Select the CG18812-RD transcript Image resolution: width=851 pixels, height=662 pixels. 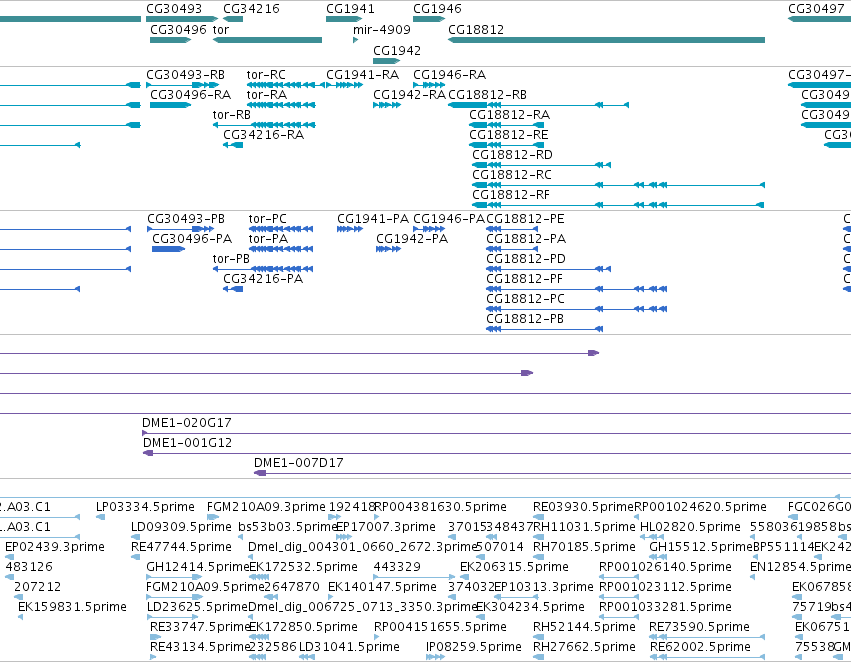(542, 165)
